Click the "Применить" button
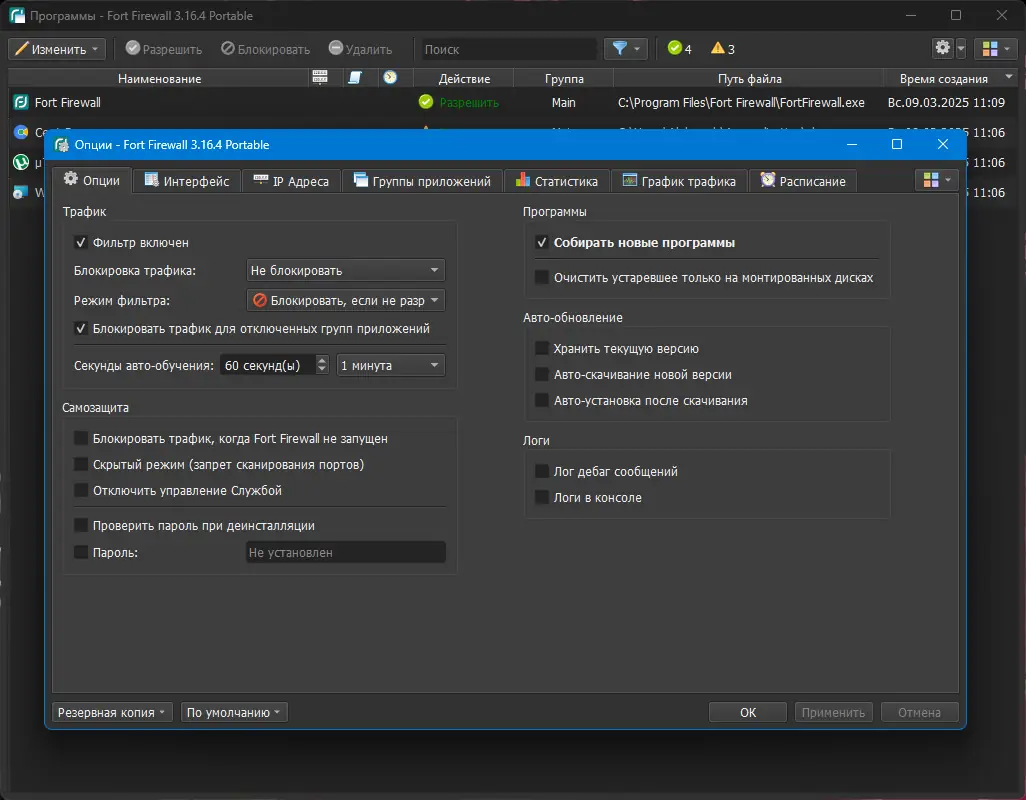Image resolution: width=1026 pixels, height=800 pixels. [834, 712]
